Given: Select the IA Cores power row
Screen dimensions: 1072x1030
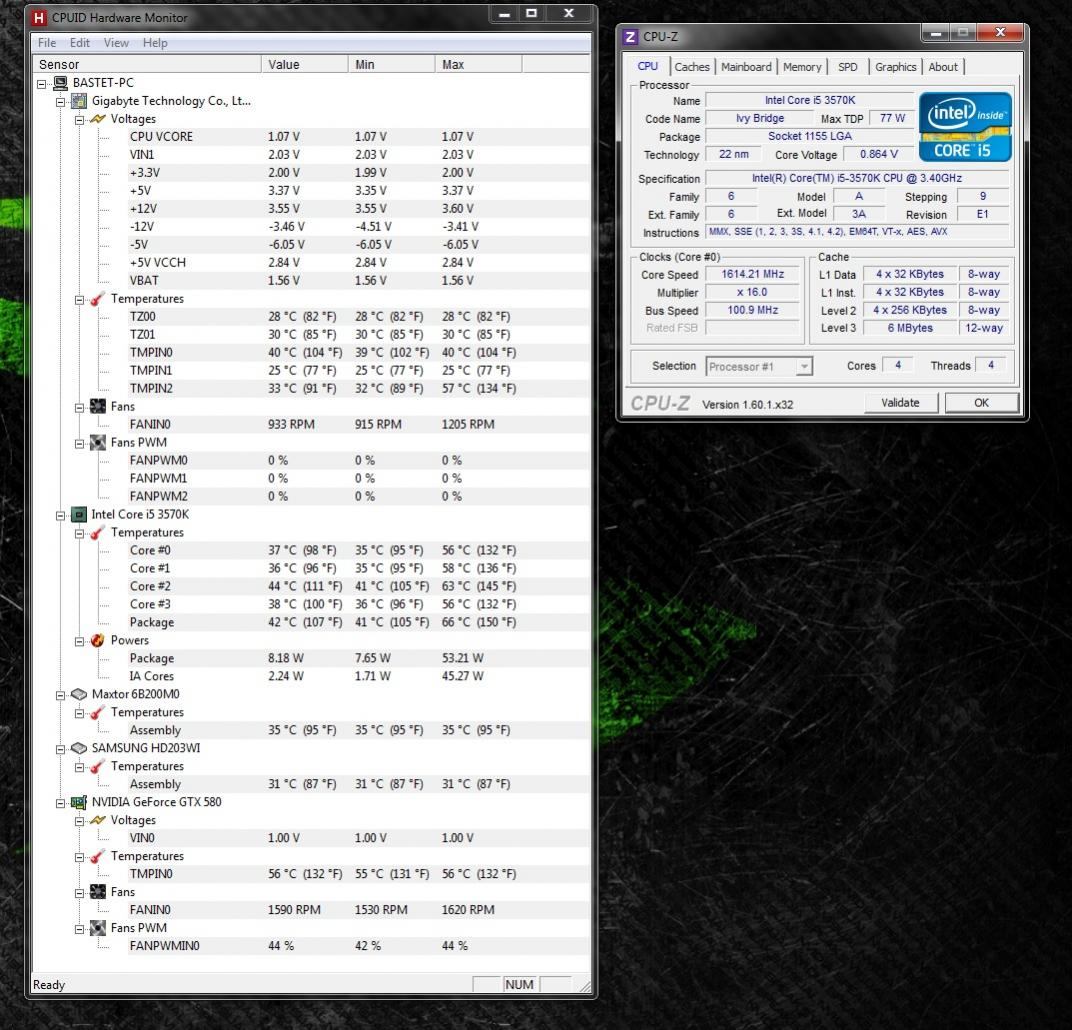Looking at the screenshot, I should tap(359, 676).
